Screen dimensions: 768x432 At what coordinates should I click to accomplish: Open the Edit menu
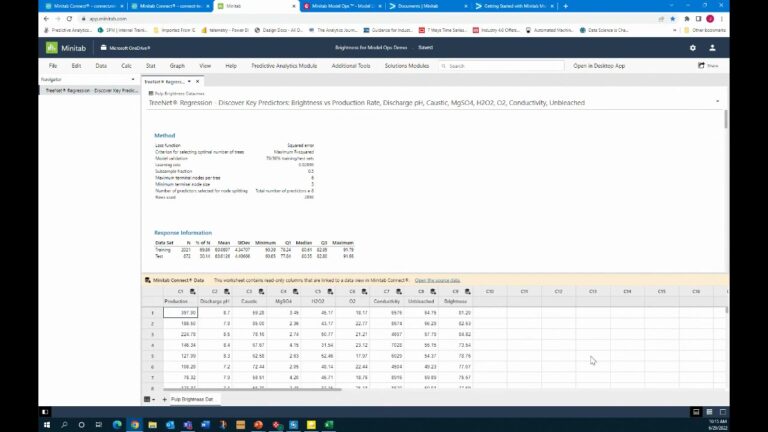76,66
